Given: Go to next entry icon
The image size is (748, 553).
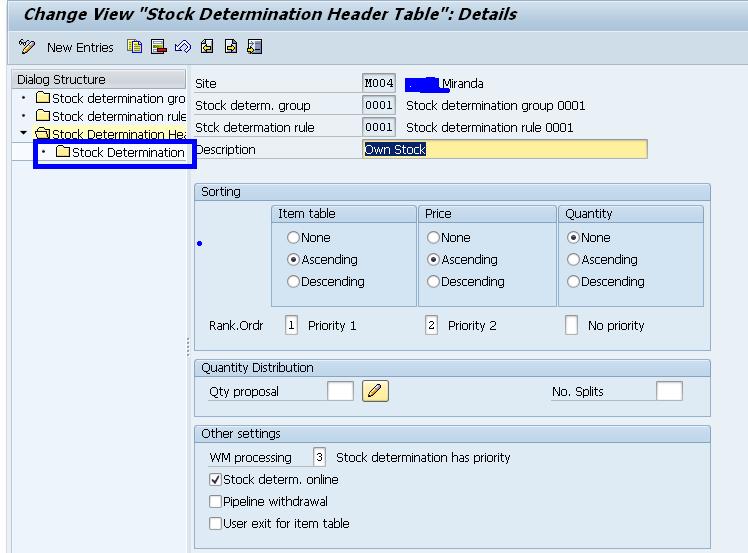Looking at the screenshot, I should pyautogui.click(x=231, y=47).
